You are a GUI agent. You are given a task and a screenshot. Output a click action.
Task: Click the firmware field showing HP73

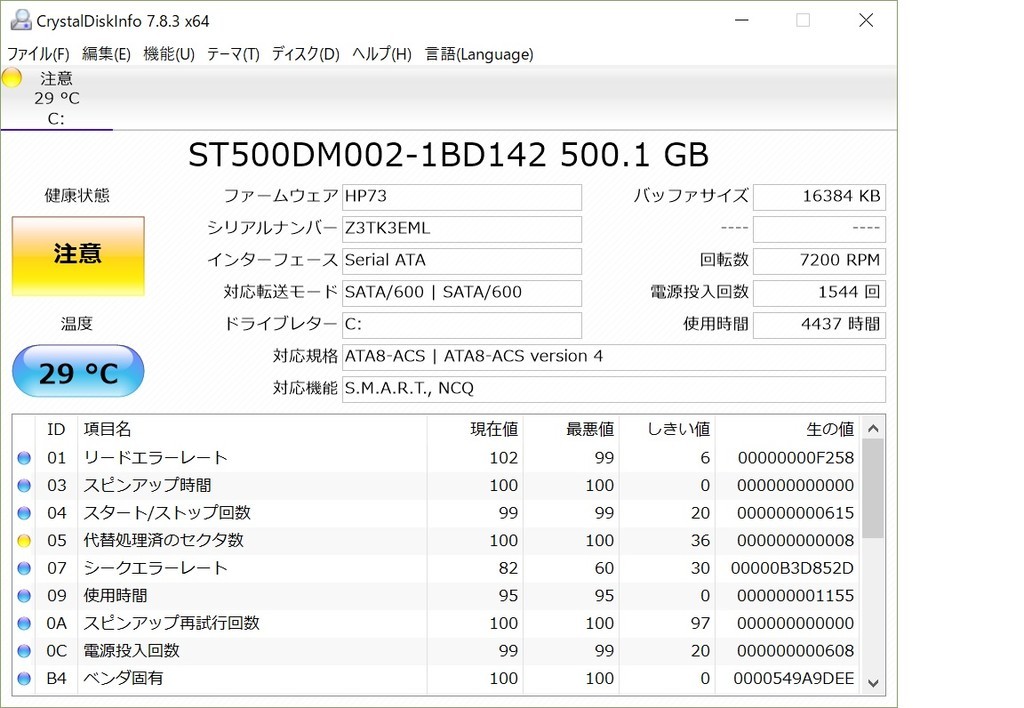tap(462, 197)
